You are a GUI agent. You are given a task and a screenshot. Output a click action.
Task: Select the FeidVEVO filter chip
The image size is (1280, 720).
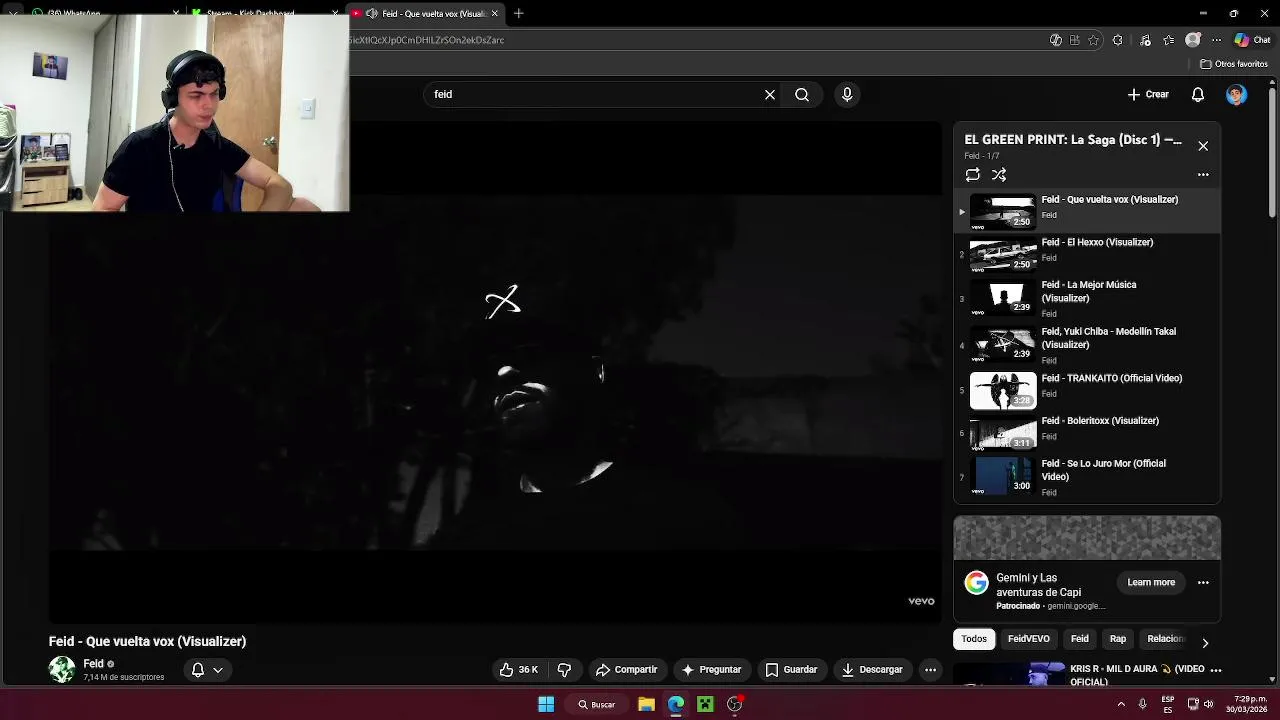click(x=1029, y=639)
